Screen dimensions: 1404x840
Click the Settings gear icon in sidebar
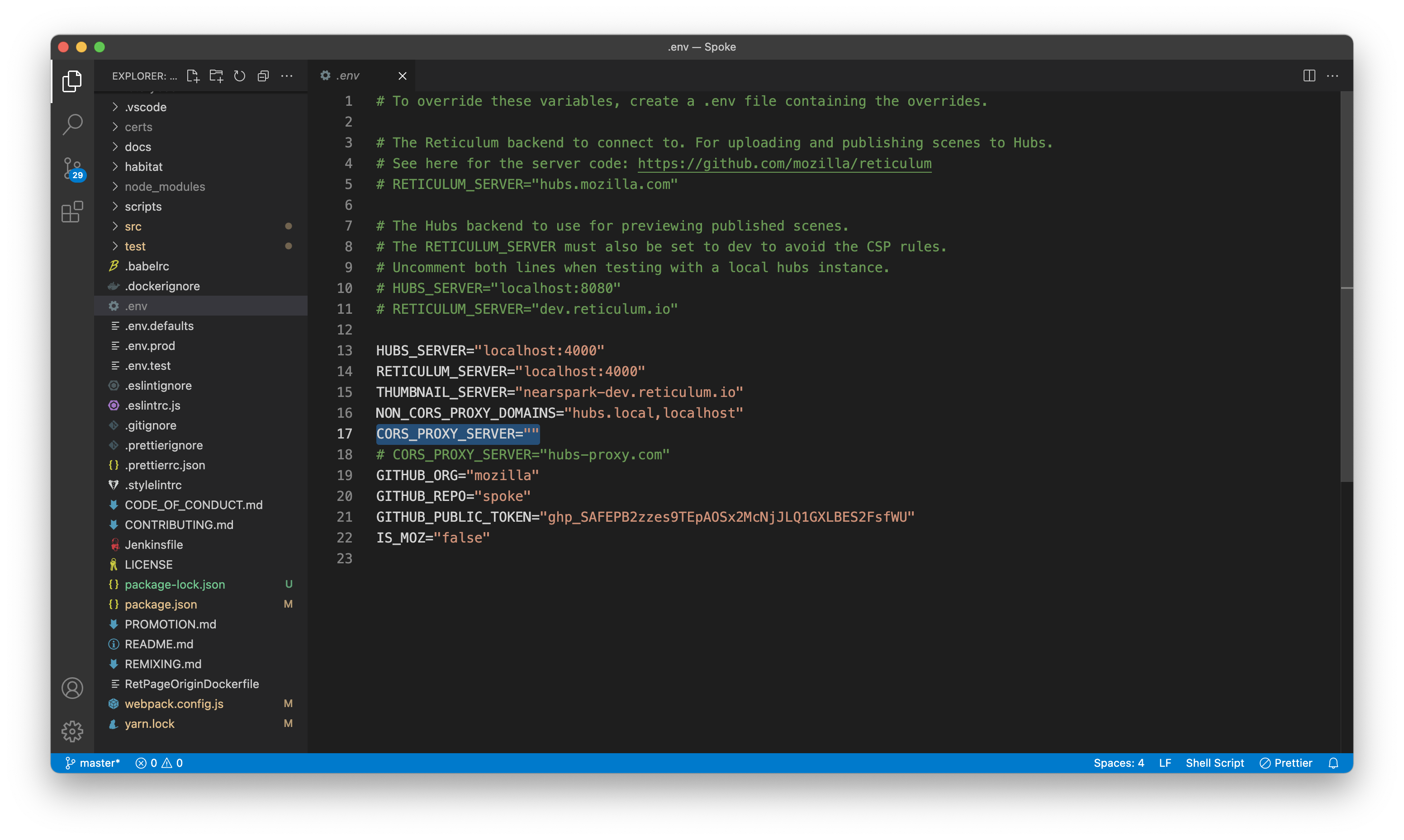(72, 731)
